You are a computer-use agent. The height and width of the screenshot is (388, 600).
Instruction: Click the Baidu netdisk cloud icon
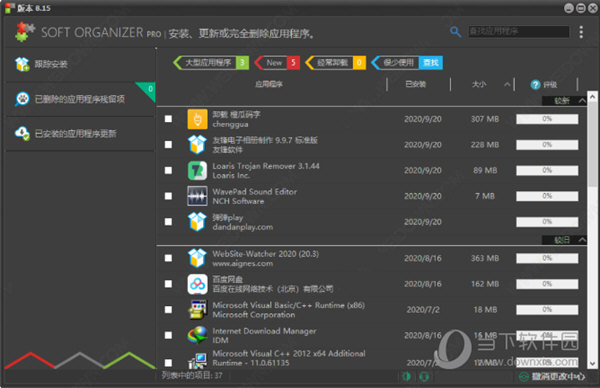coord(197,284)
